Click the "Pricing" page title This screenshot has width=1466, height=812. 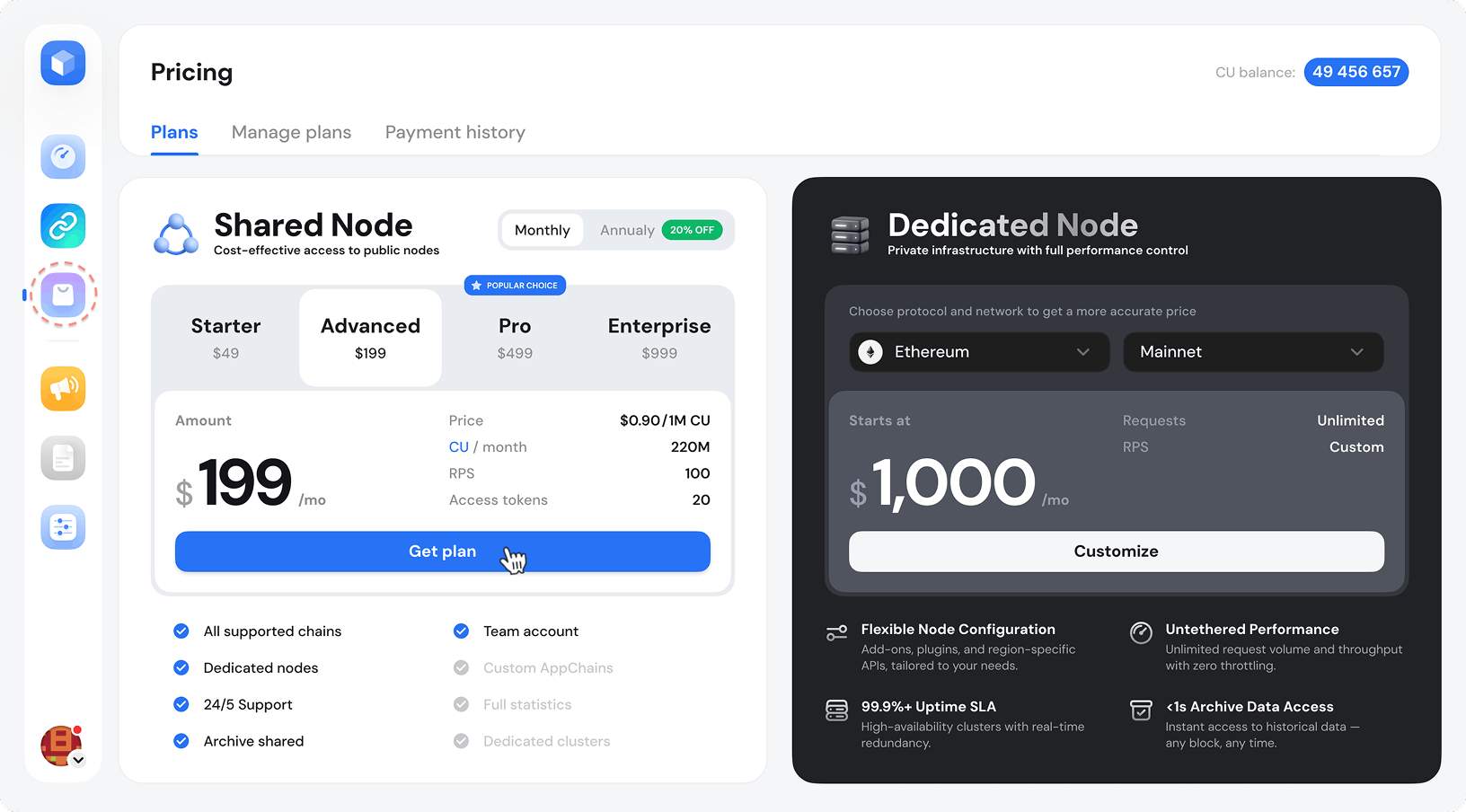(191, 73)
